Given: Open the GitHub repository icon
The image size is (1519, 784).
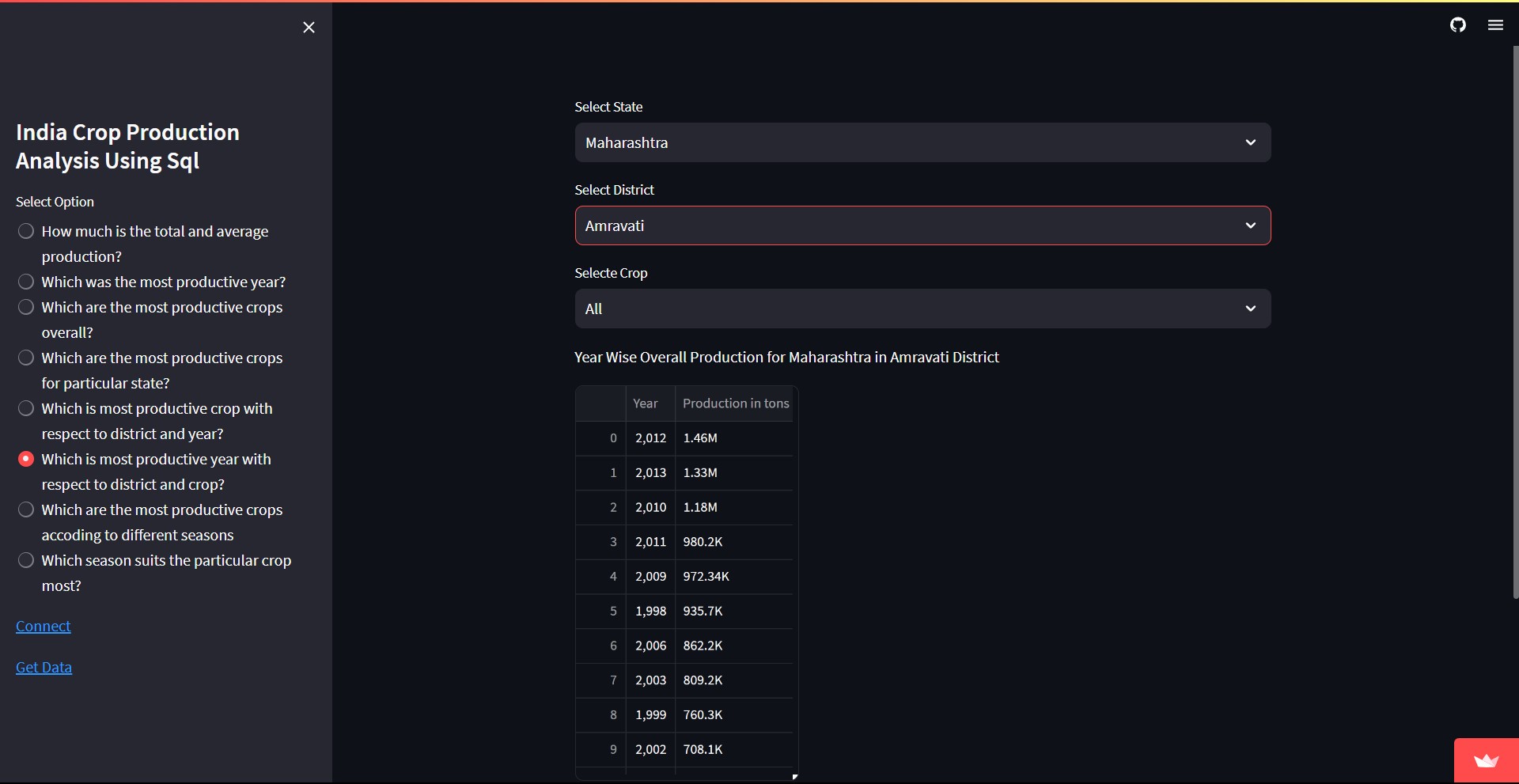Looking at the screenshot, I should pos(1457,25).
